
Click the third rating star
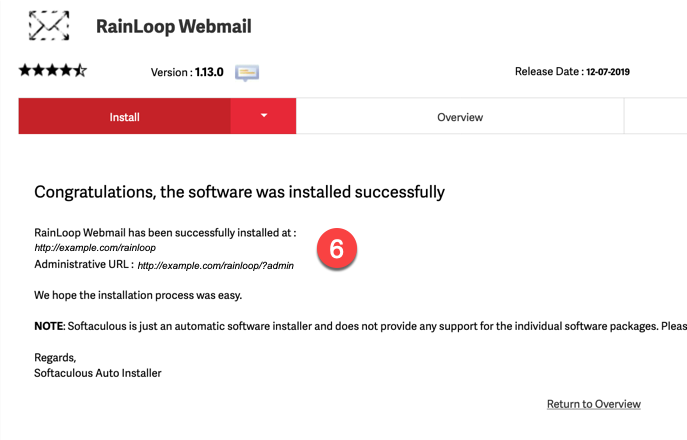click(x=52, y=71)
